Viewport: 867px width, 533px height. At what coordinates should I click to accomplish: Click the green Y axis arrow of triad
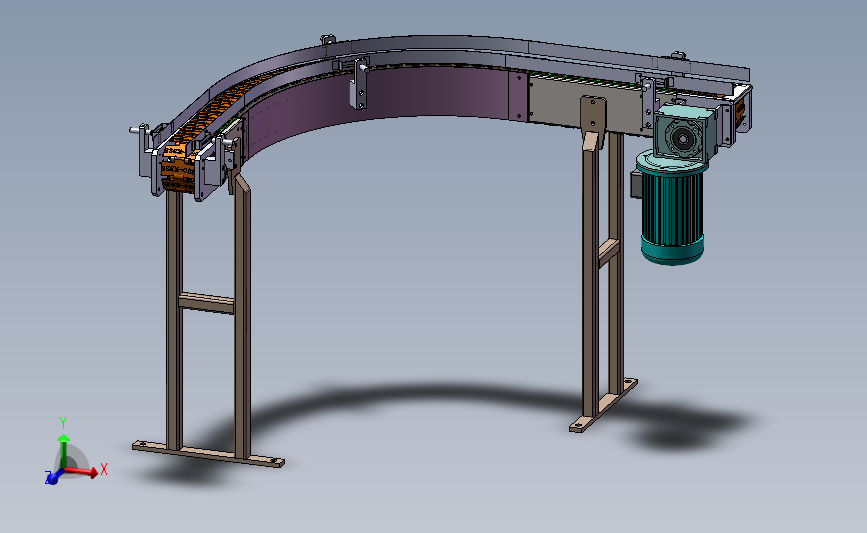(x=64, y=451)
